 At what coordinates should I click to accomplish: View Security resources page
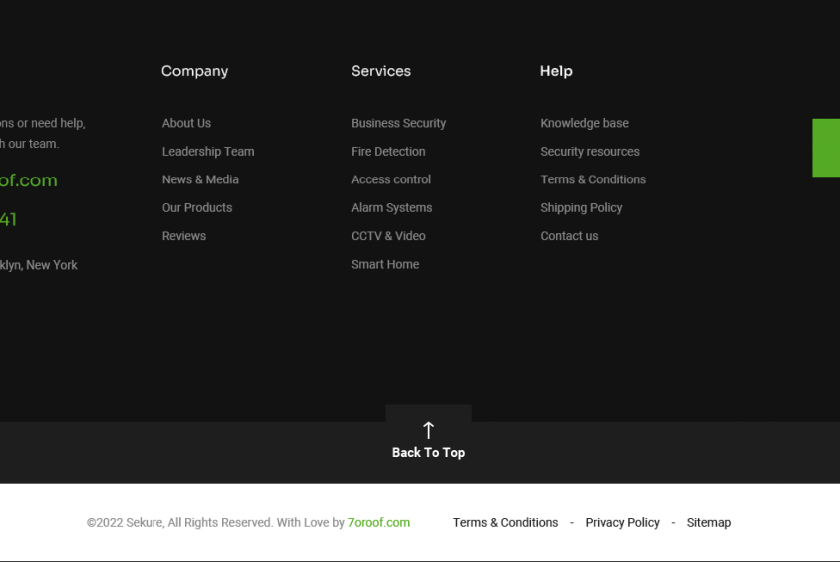tap(590, 151)
